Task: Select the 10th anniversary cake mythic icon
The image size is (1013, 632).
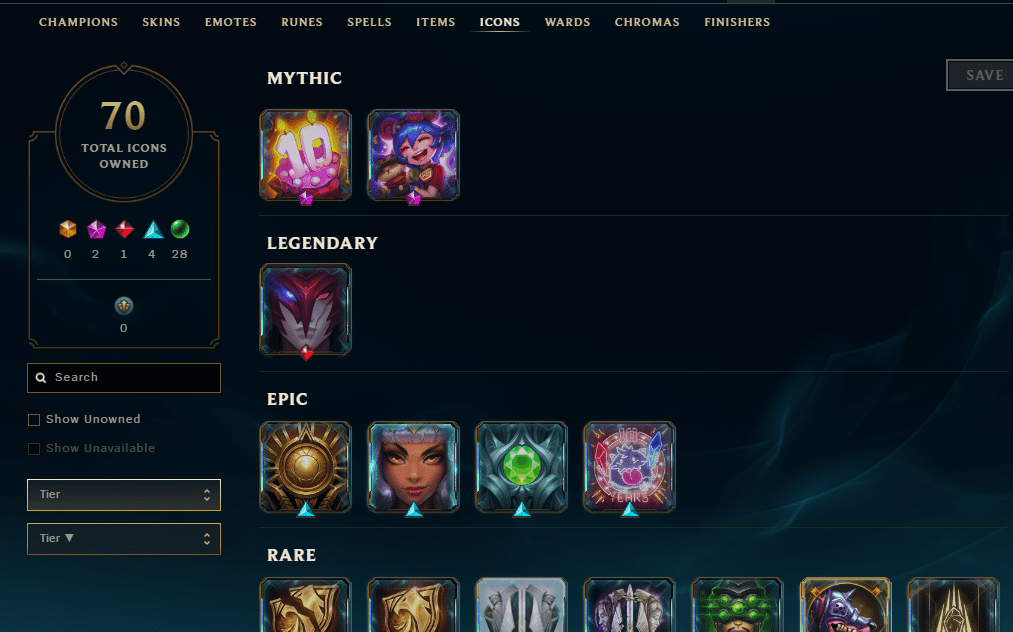Action: coord(306,155)
